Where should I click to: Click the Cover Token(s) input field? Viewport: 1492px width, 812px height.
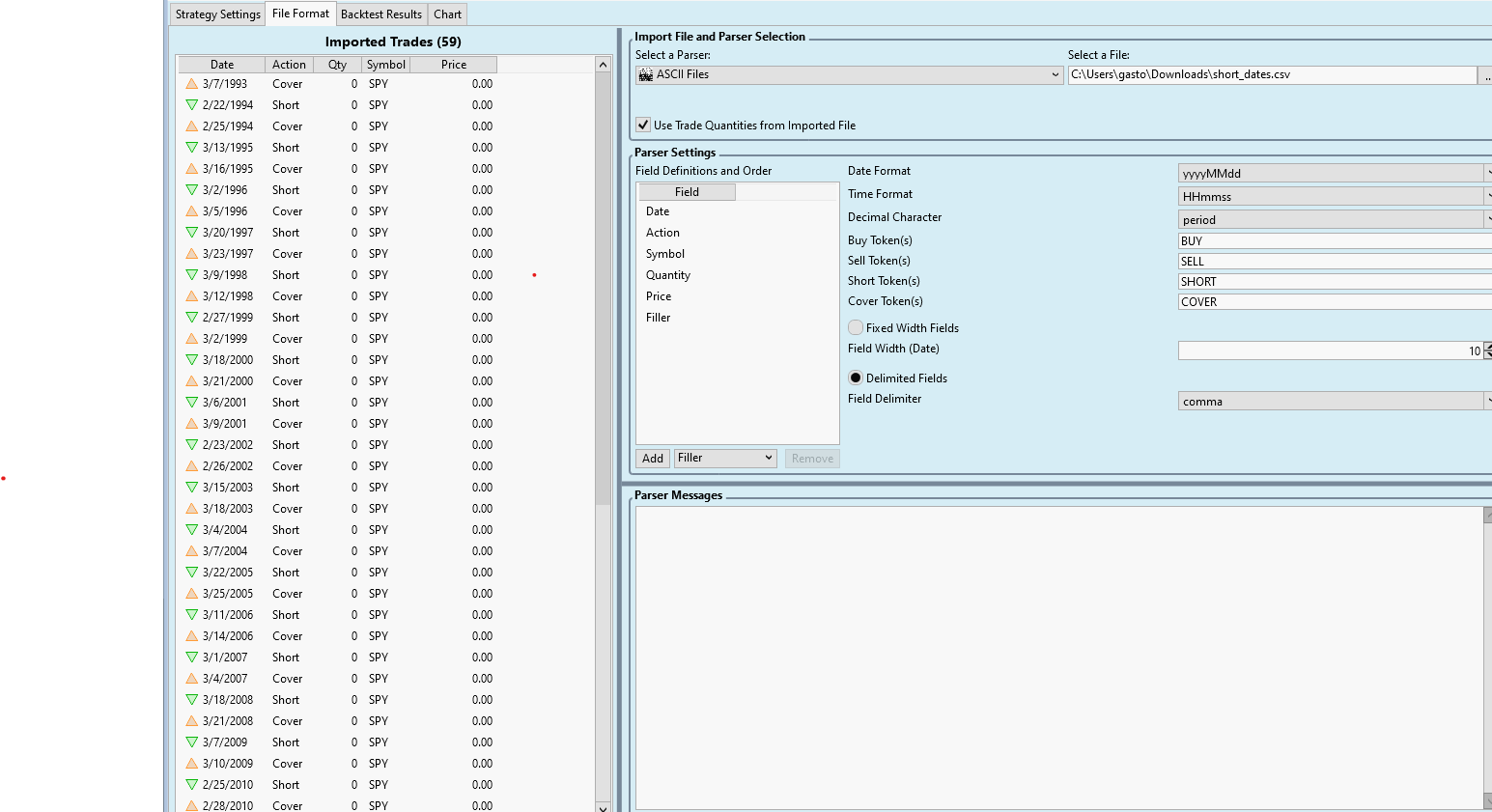[1335, 302]
